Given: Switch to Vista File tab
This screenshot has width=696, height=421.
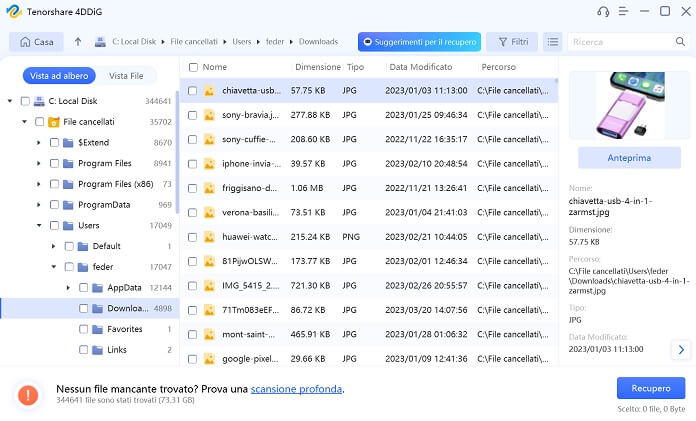Looking at the screenshot, I should pyautogui.click(x=126, y=76).
